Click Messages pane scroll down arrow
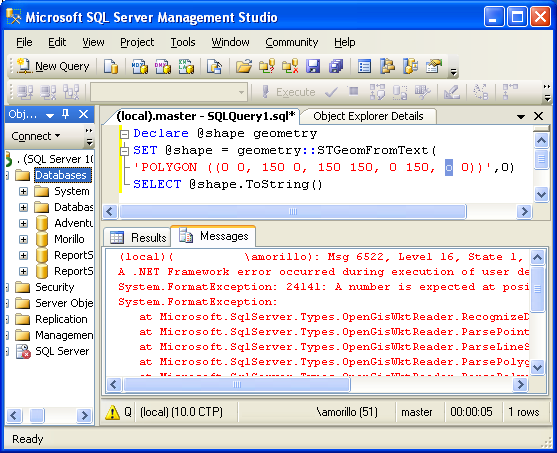The image size is (557, 453). [537, 367]
